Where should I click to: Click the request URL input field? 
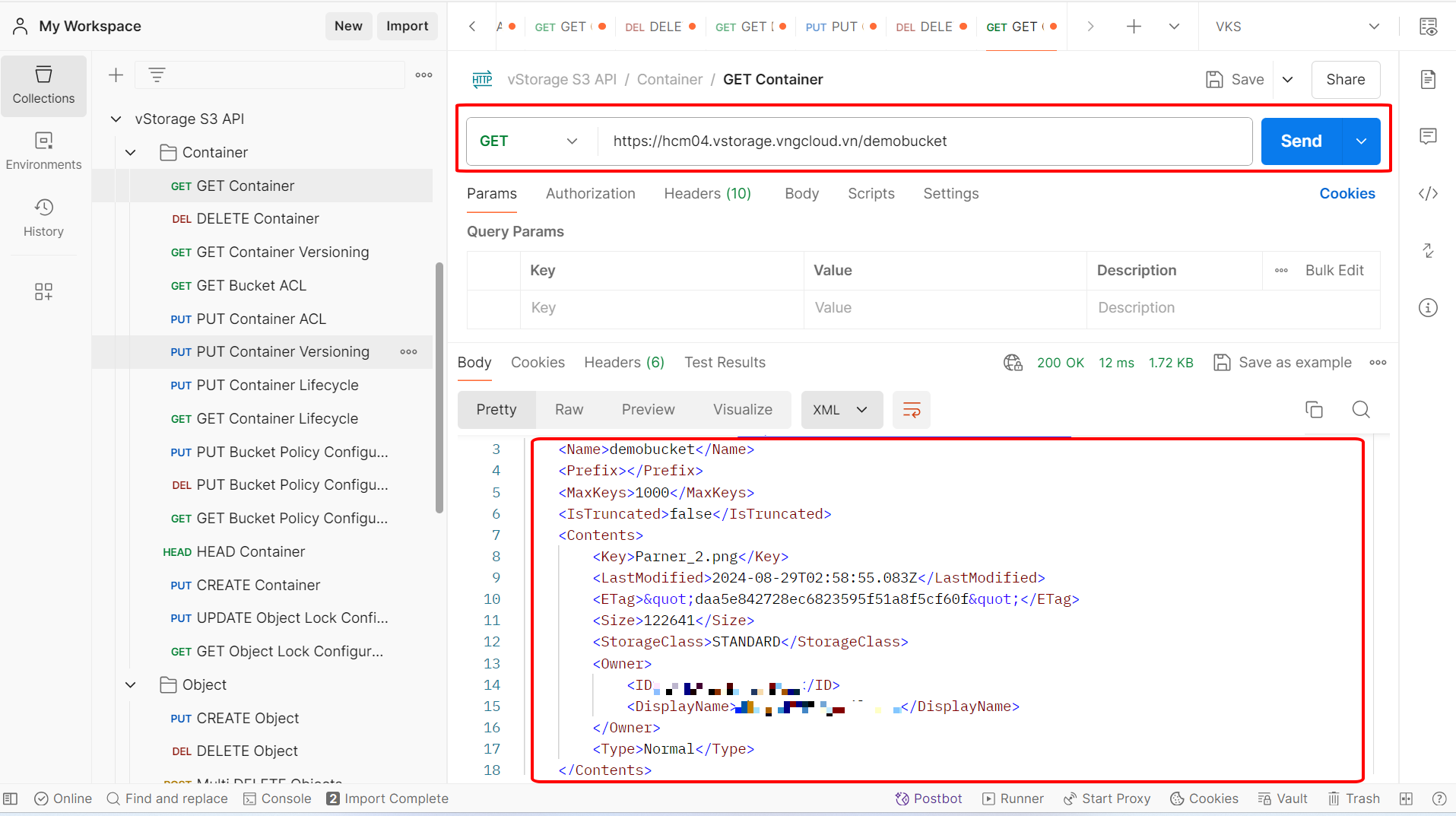tap(925, 141)
